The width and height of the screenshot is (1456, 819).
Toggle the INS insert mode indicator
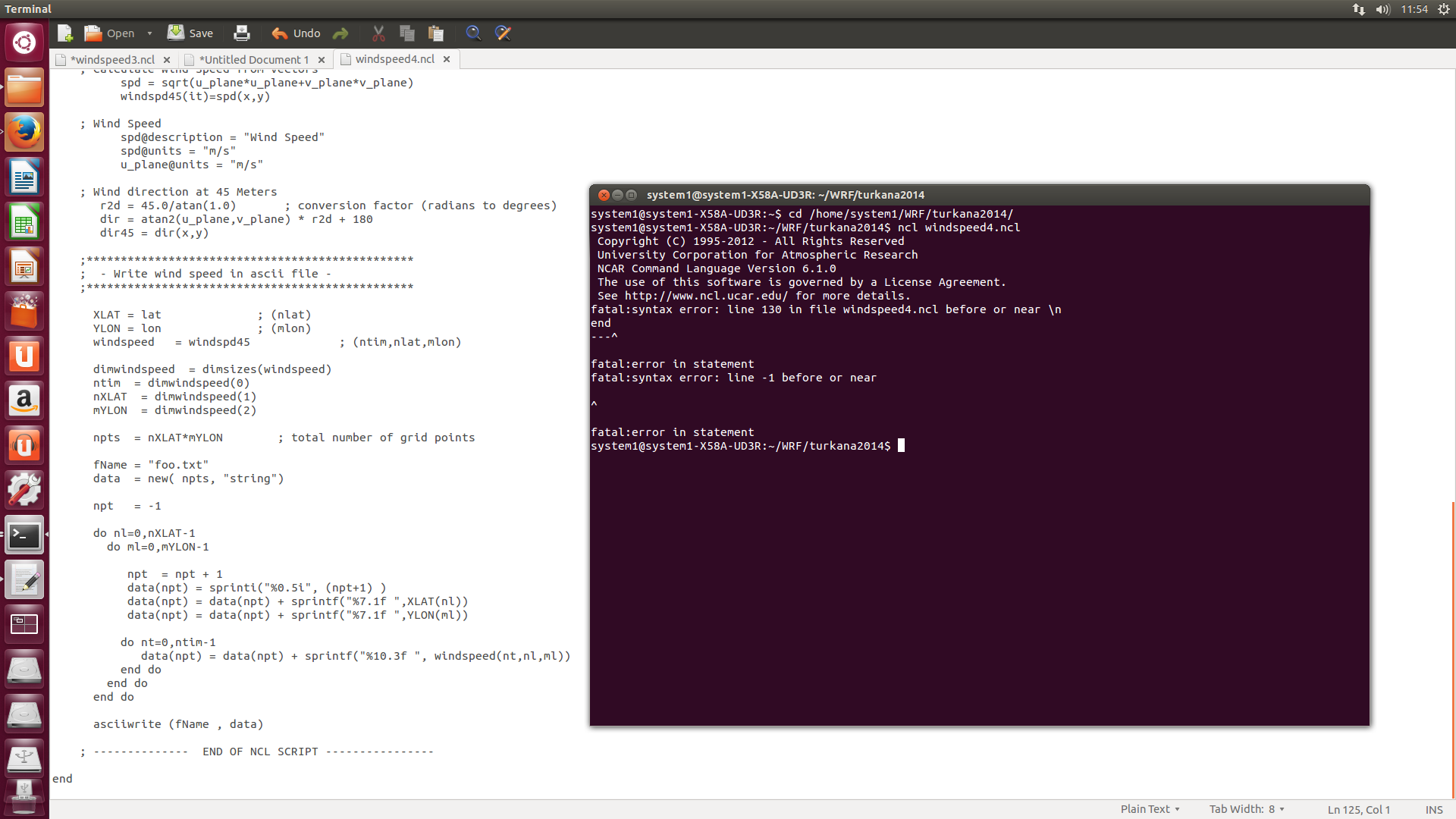1433,809
